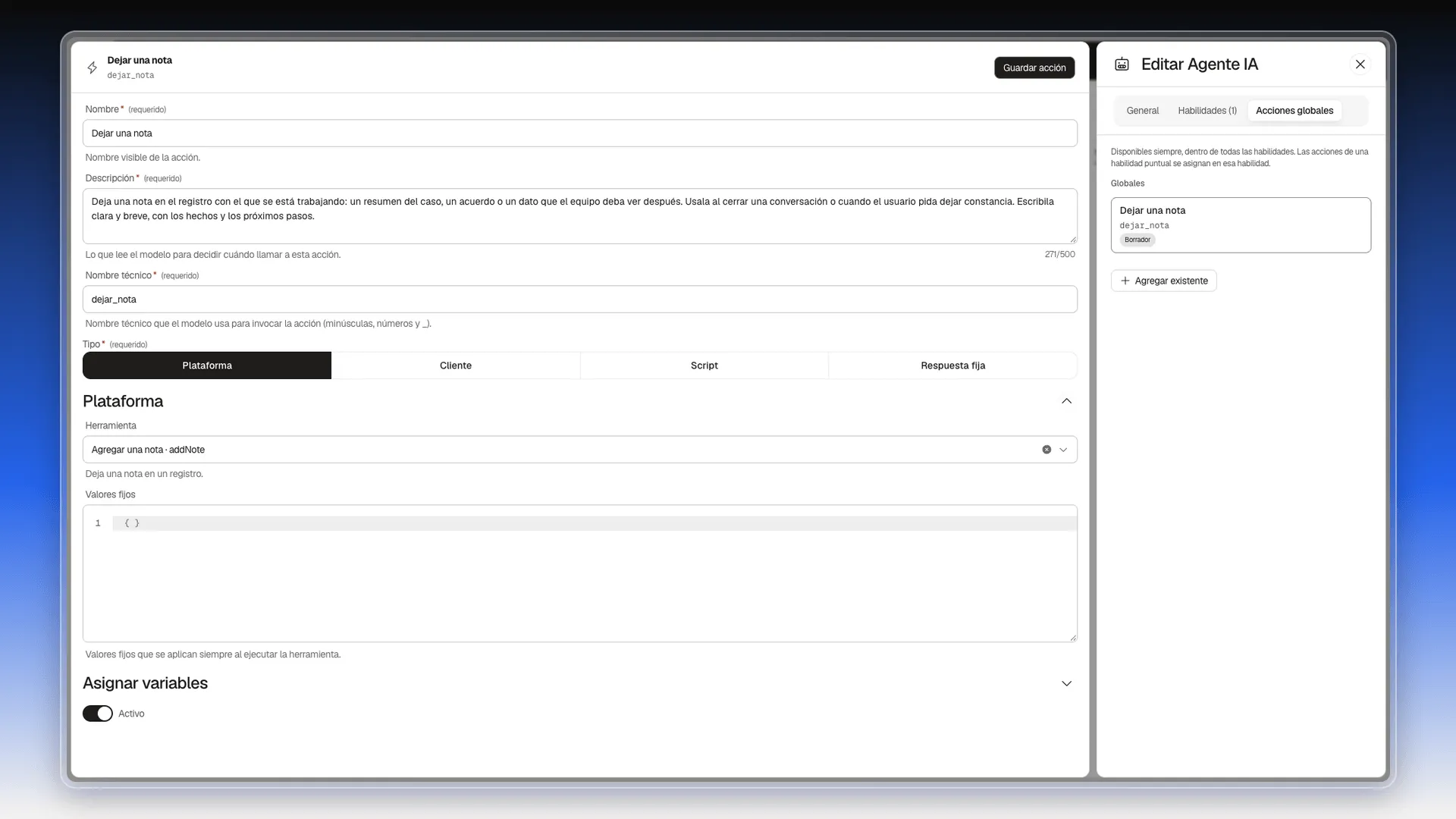The width and height of the screenshot is (1456, 819).
Task: Click the plus icon in Agregar existente
Action: [1125, 281]
